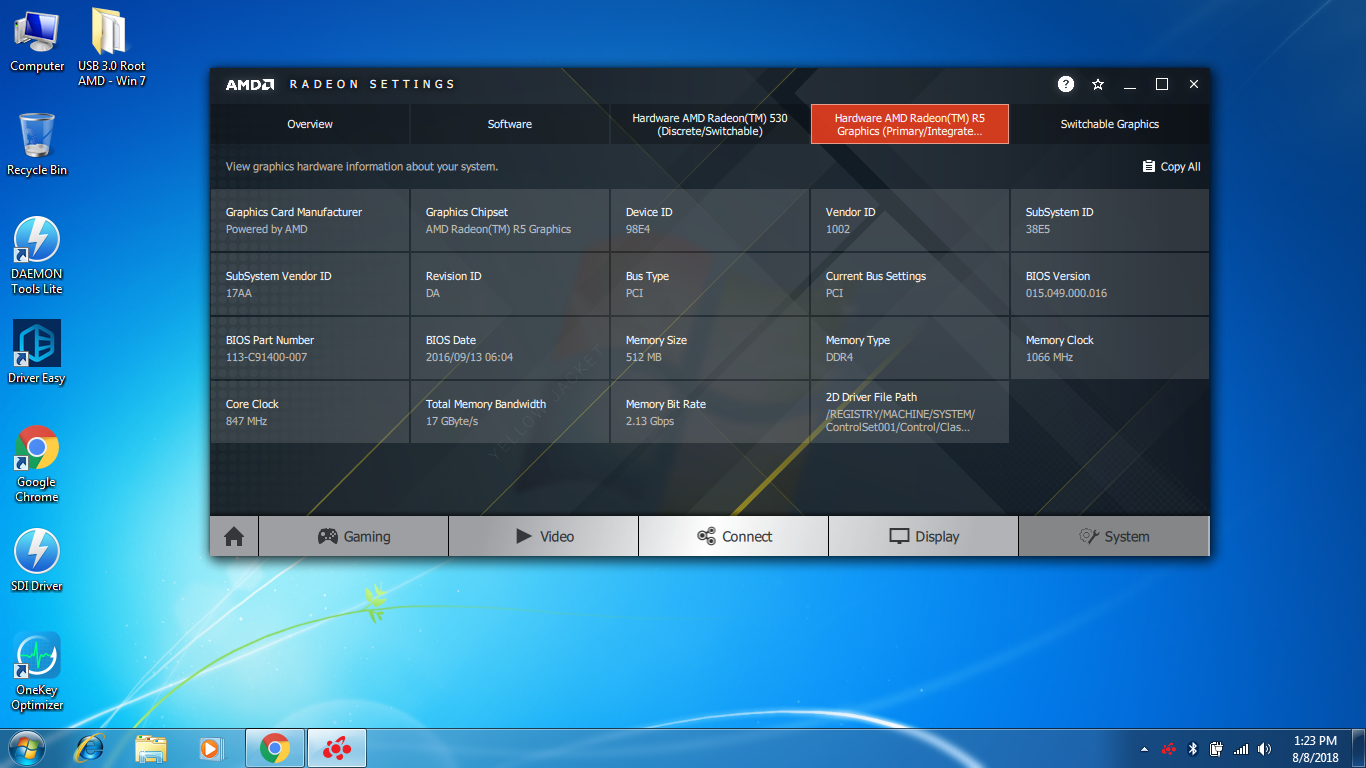Click the Total Memory Bandwidth tile
Image resolution: width=1366 pixels, height=768 pixels.
[x=510, y=412]
